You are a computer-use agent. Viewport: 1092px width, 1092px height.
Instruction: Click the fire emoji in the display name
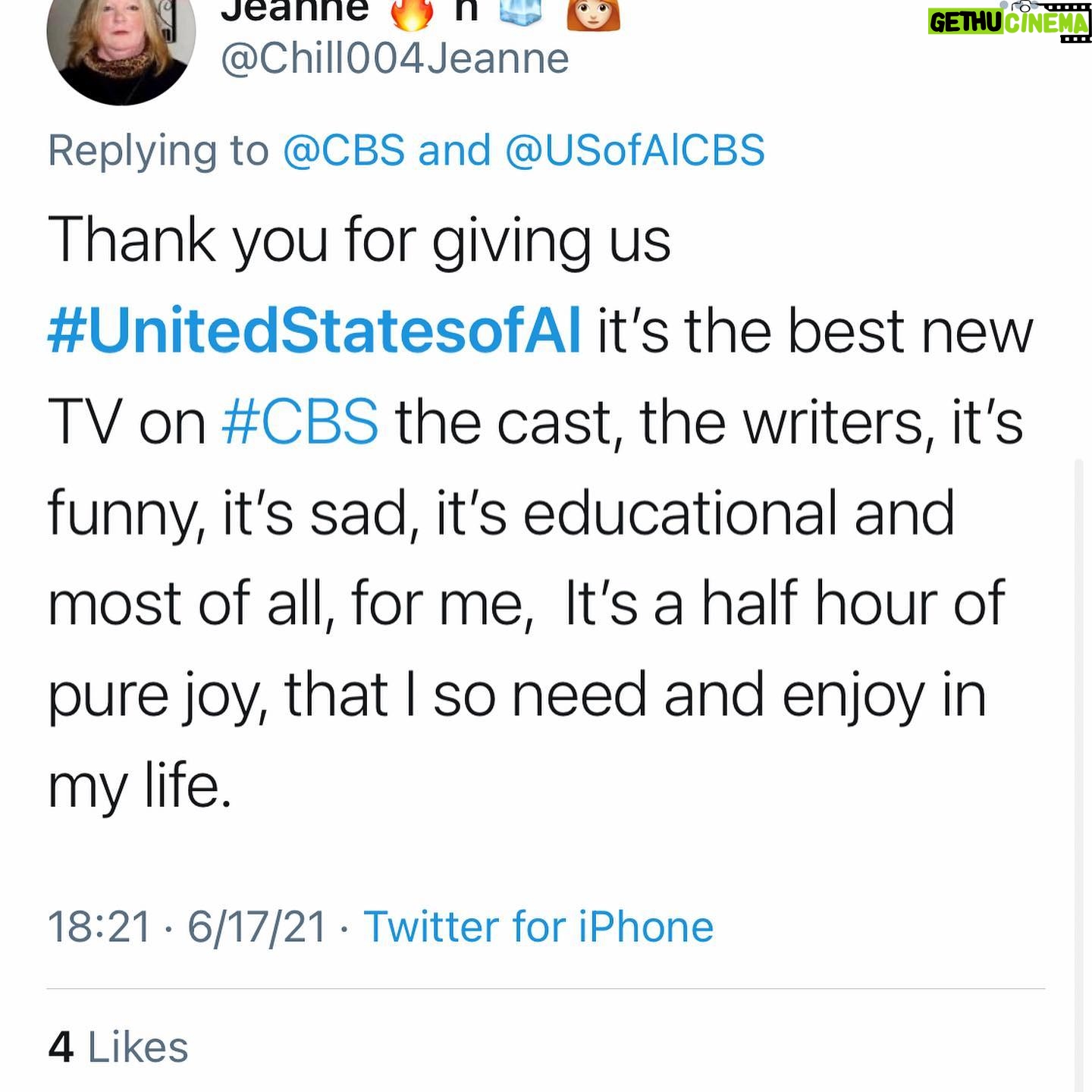(x=412, y=12)
